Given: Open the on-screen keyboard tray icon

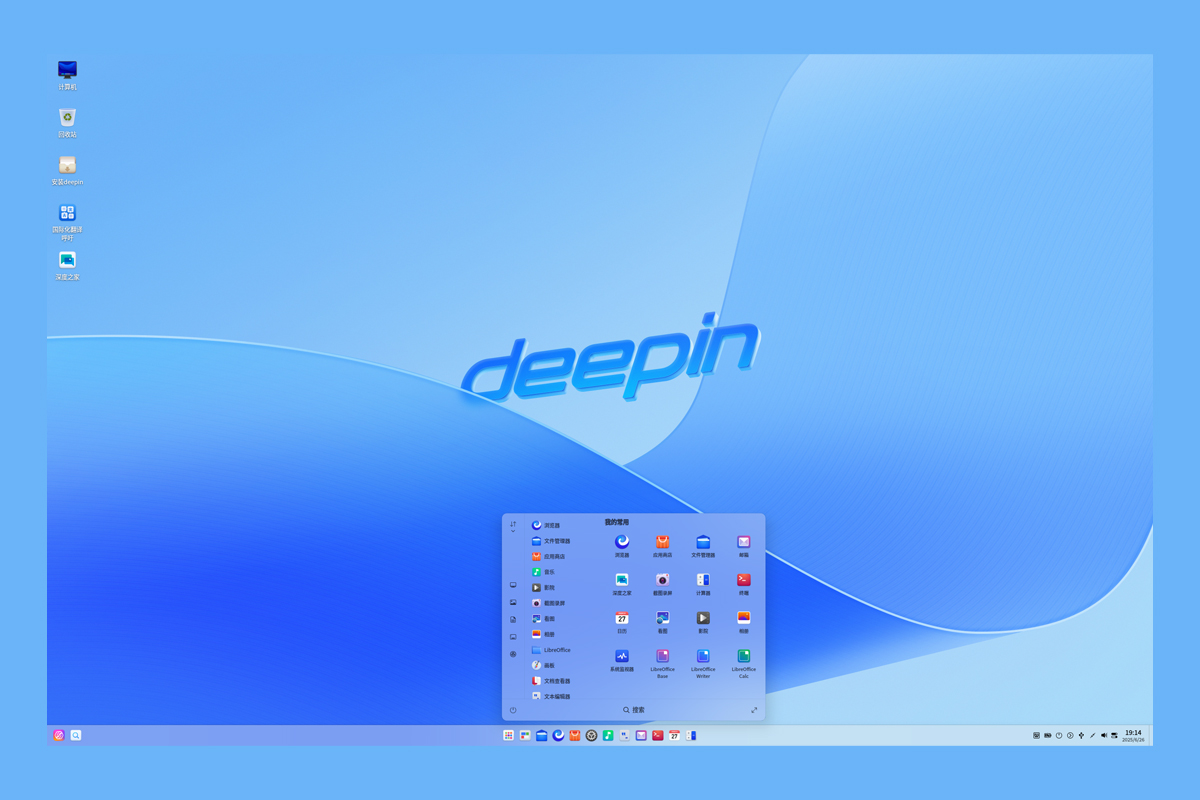Looking at the screenshot, I should point(1036,735).
